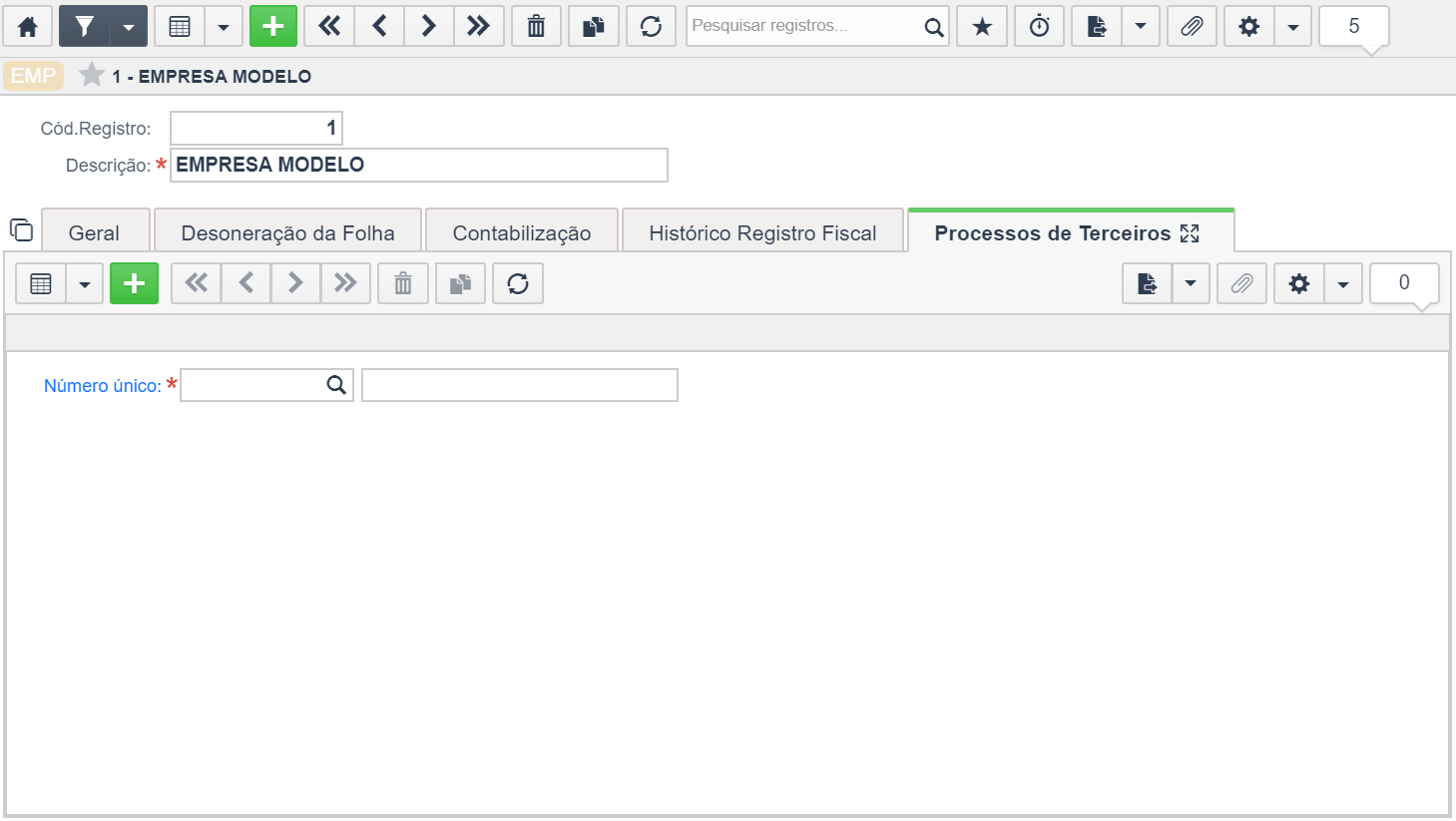Click Número único description field
This screenshot has width=1456, height=821.
[520, 385]
